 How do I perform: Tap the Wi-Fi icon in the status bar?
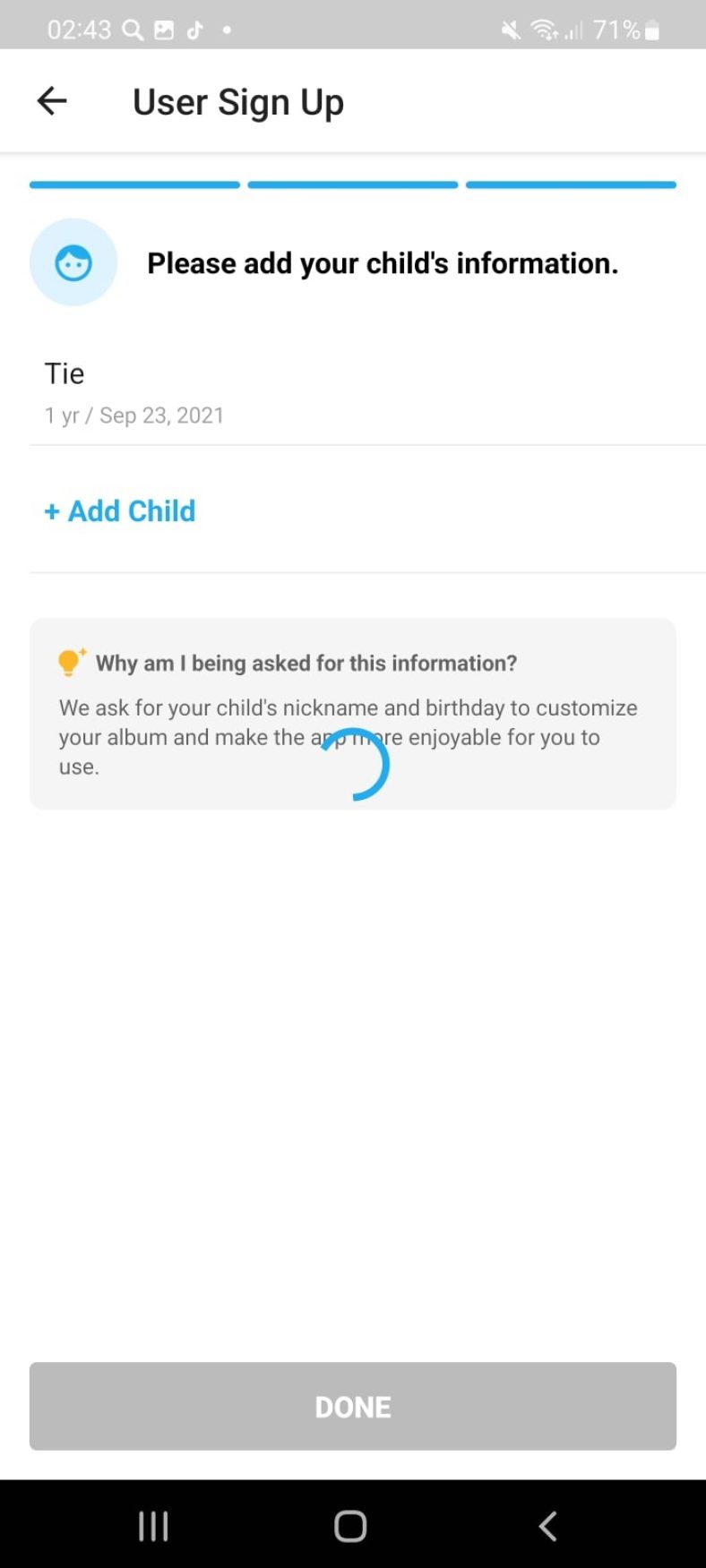[544, 28]
